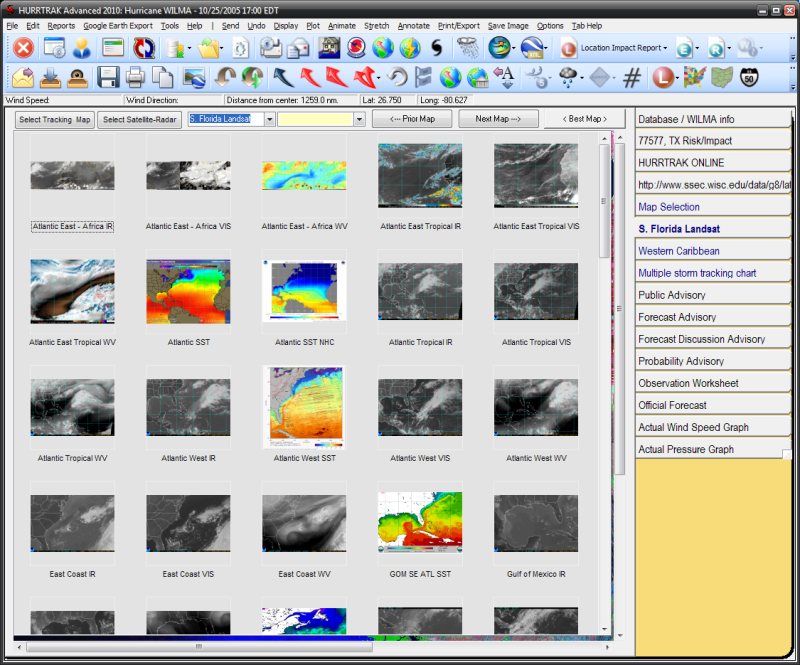Viewport: 800px width, 665px height.
Task: Click the globe with building icon
Action: point(478,78)
